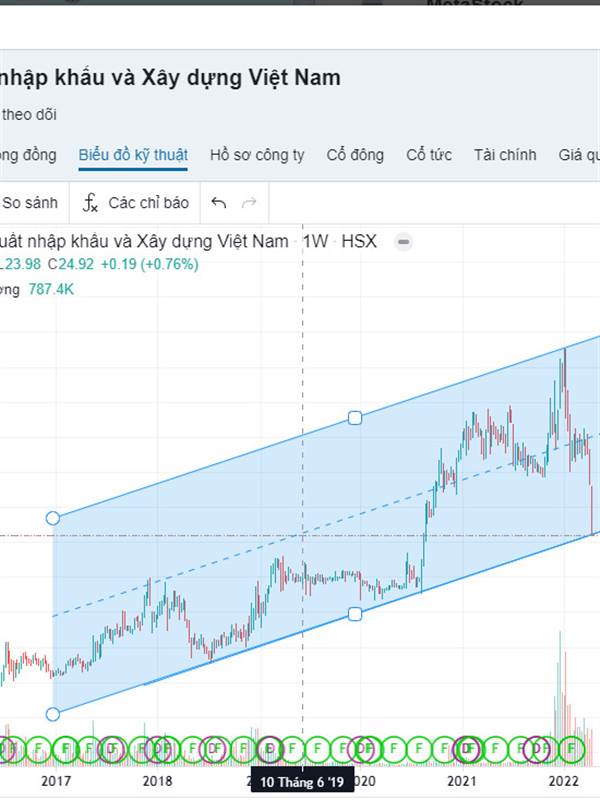The height and width of the screenshot is (800, 600).
Task: Click the redo arrow in chart toolbar
Action: pyautogui.click(x=249, y=203)
